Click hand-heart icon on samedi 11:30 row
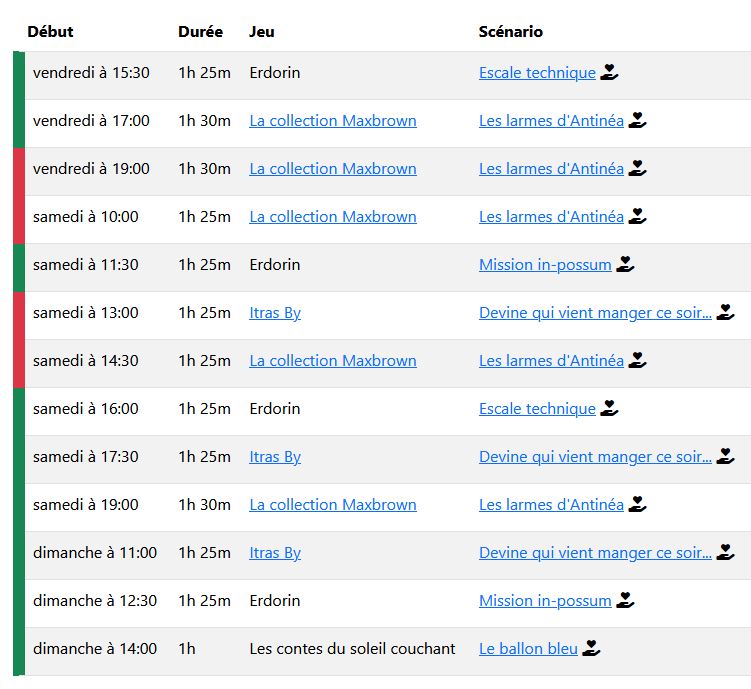 (x=625, y=264)
